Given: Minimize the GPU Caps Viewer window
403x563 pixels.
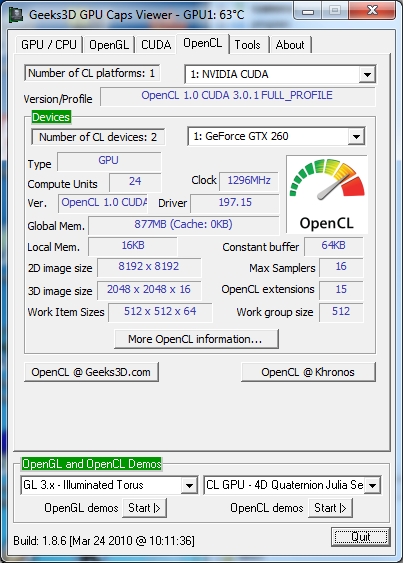Looking at the screenshot, I should (307, 11).
